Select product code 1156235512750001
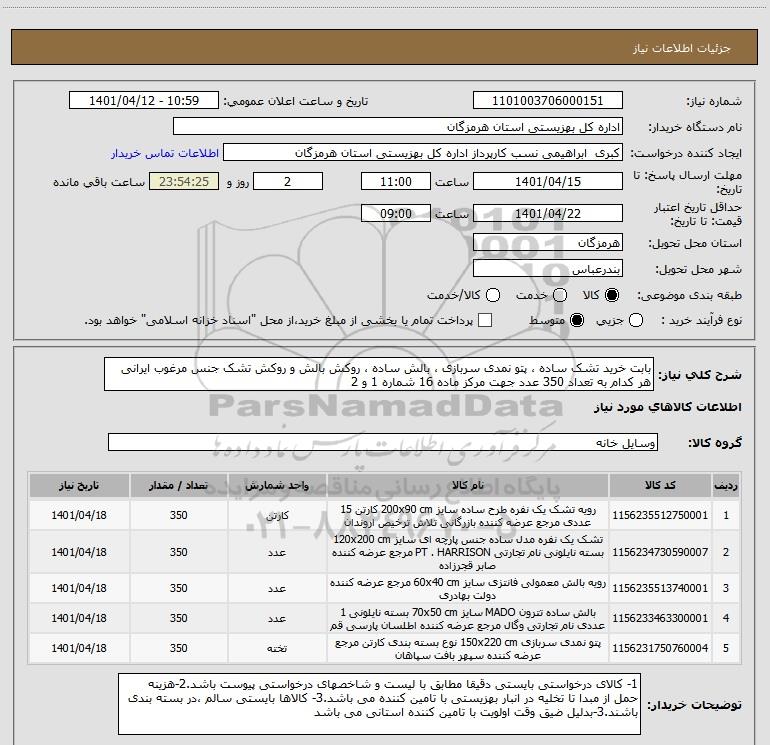This screenshot has width=770, height=745. 660,515
